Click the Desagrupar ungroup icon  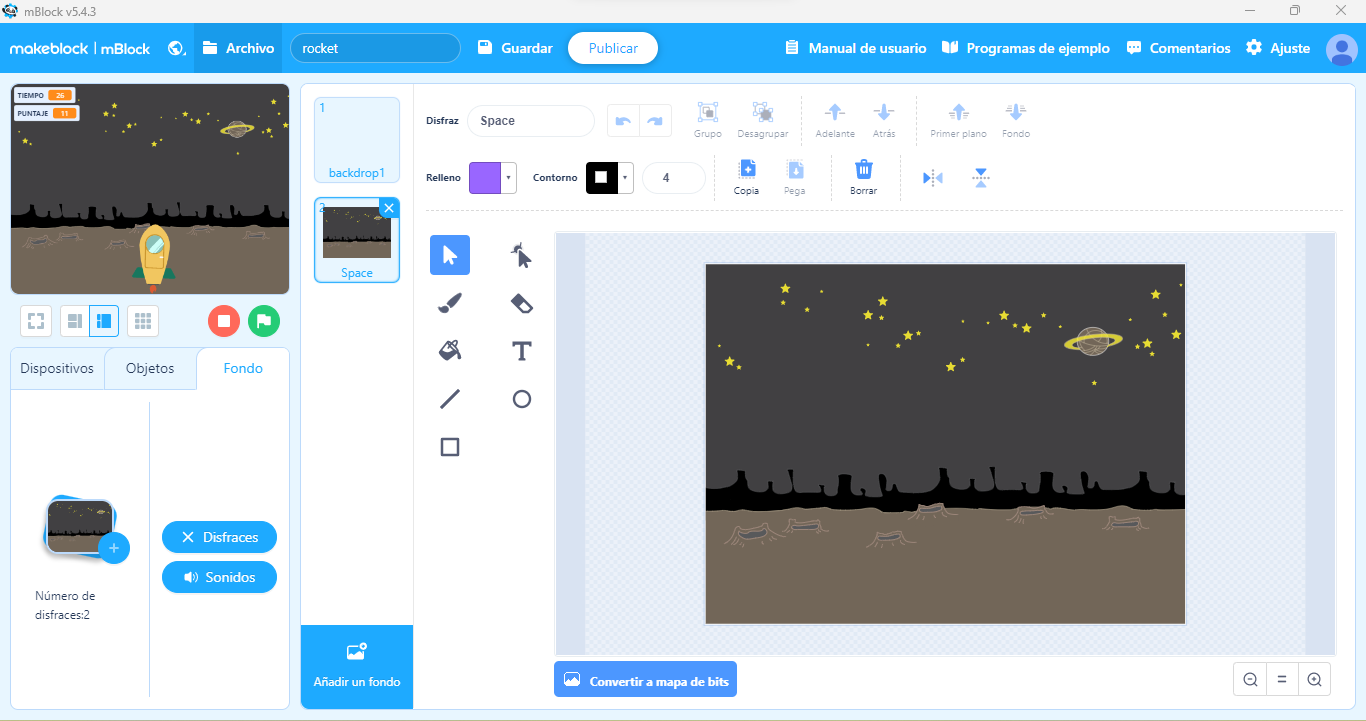[762, 112]
